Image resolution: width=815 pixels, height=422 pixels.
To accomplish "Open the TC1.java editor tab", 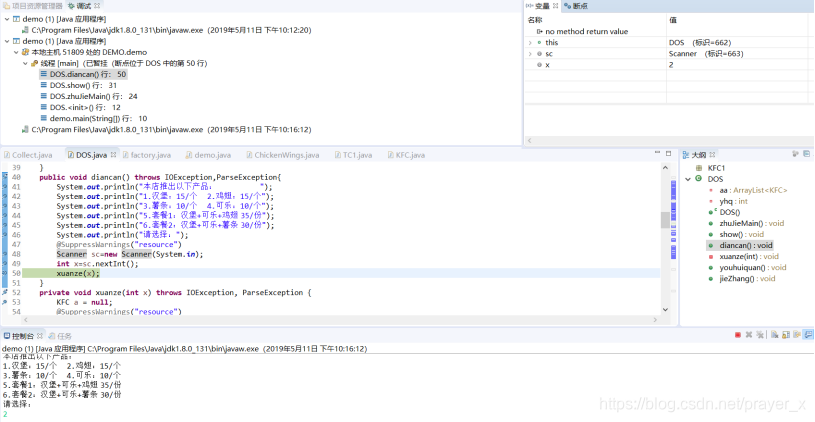I will tap(353, 155).
